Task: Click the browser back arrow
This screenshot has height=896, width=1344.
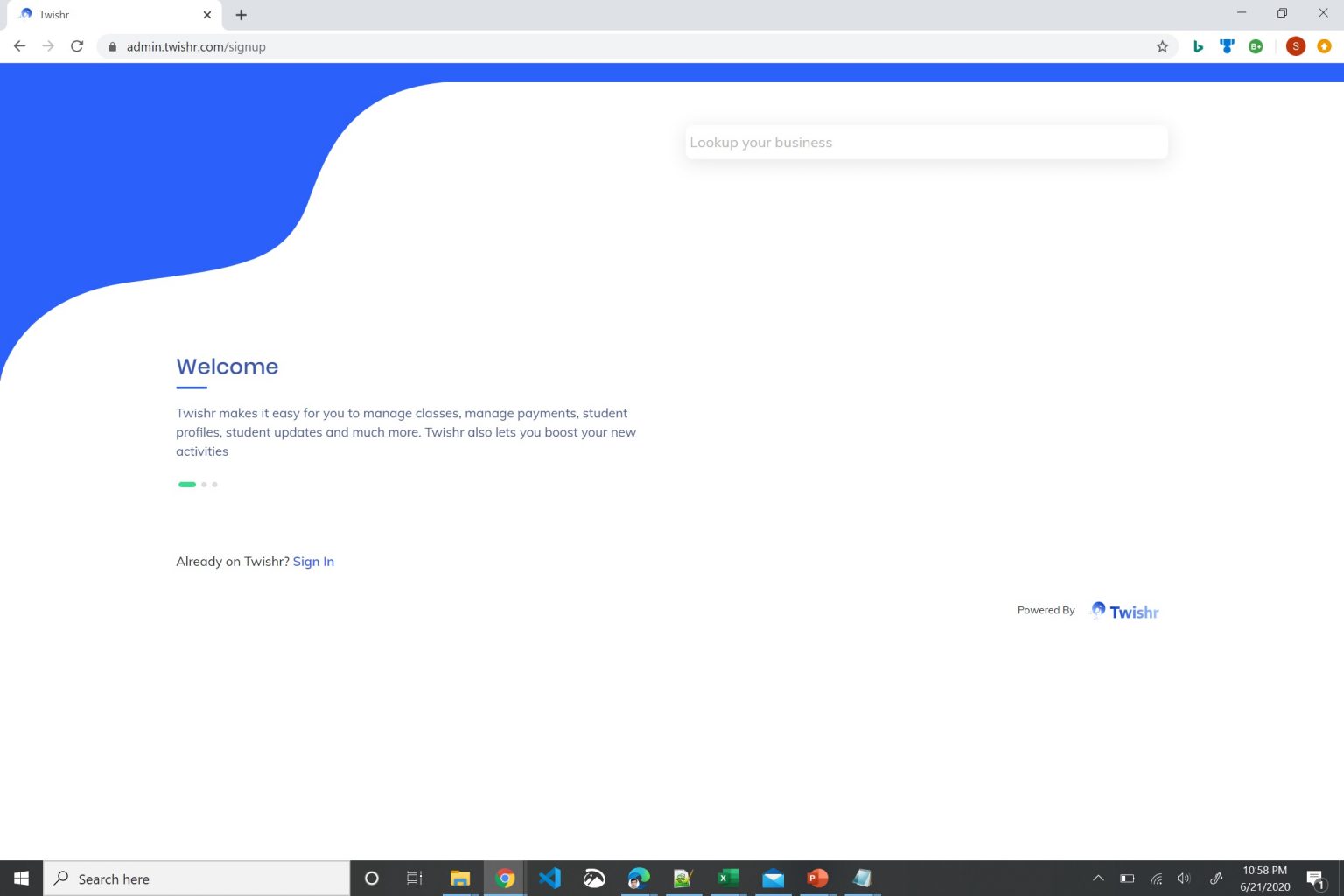Action: click(19, 46)
